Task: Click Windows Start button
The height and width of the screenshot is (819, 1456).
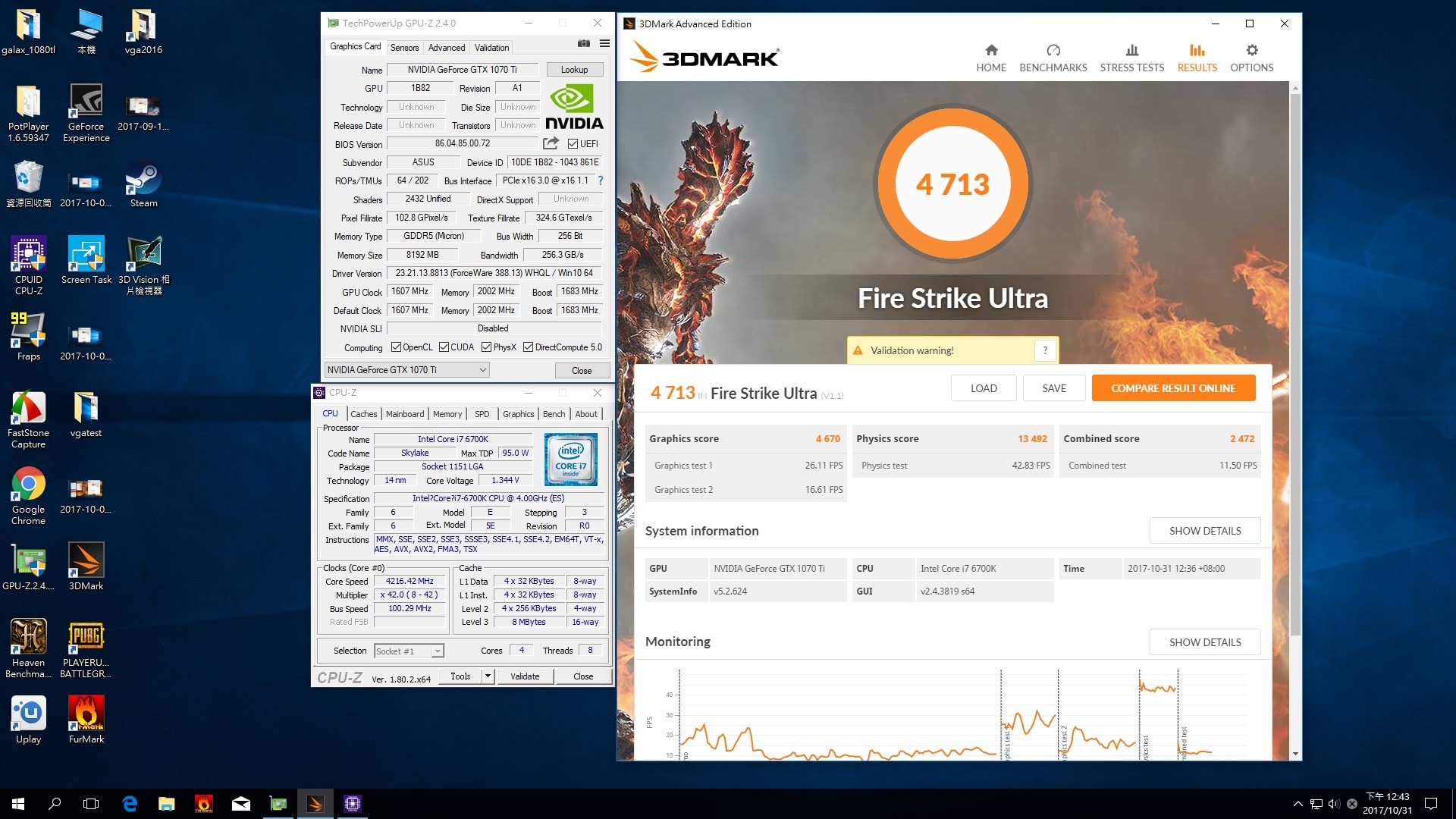Action: [x=18, y=804]
